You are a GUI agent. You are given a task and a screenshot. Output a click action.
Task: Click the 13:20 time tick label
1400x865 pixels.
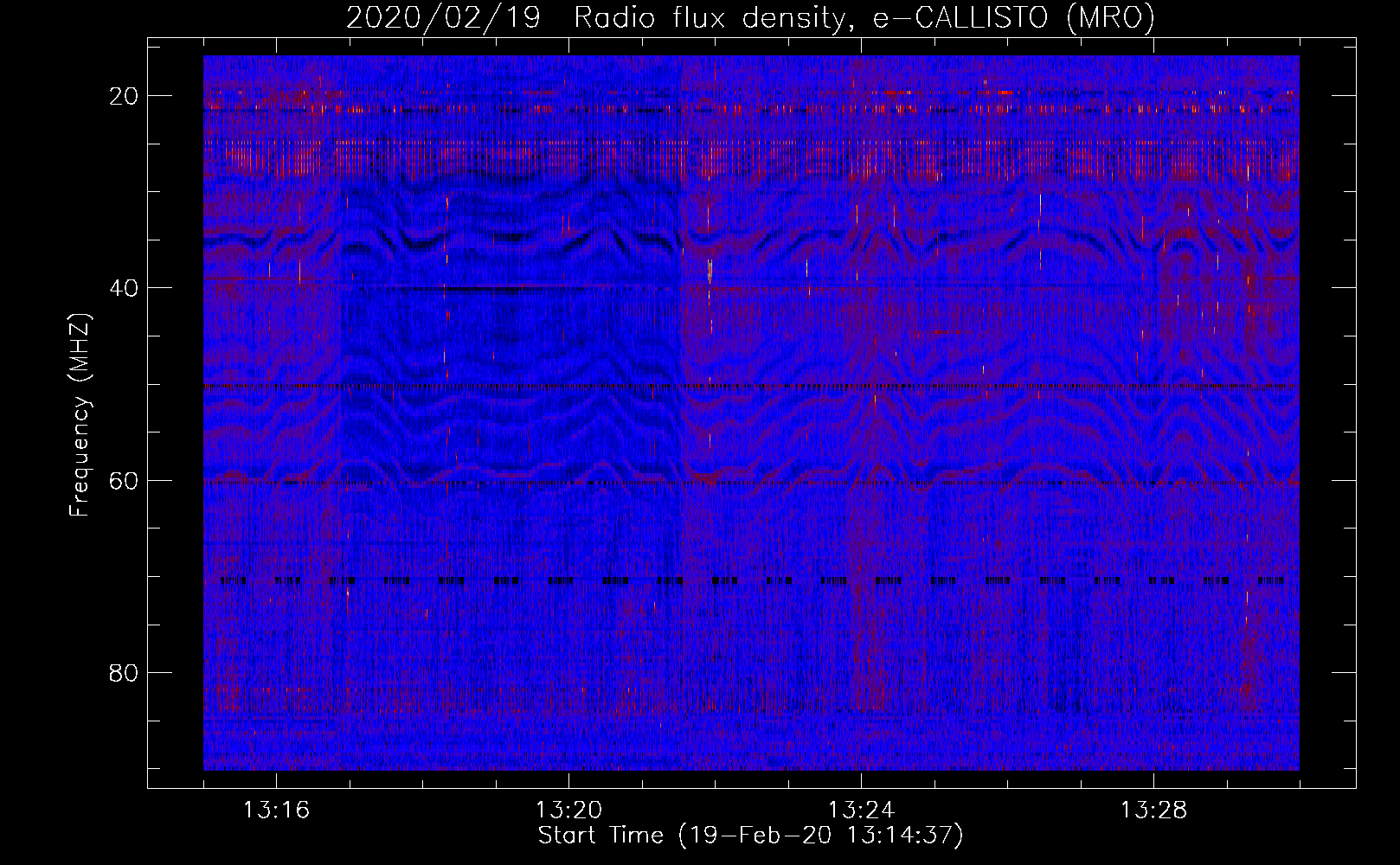[x=568, y=811]
